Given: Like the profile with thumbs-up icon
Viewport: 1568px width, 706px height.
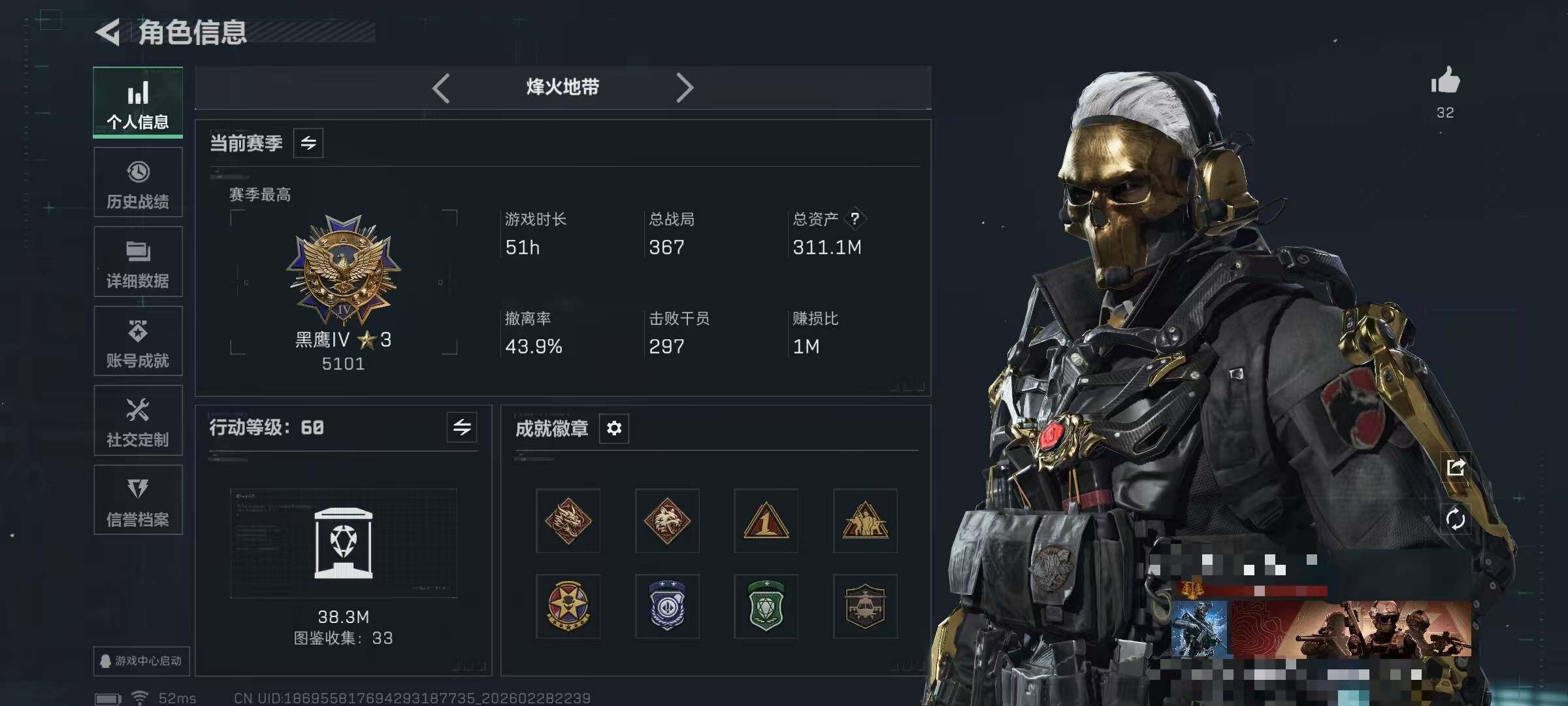Looking at the screenshot, I should point(1445,81).
